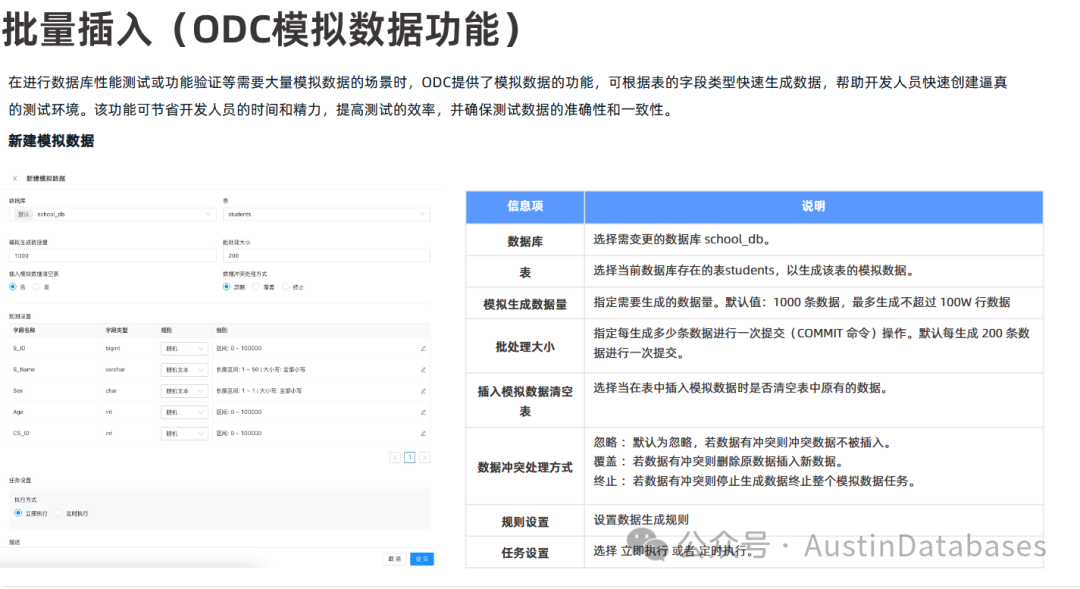Edit rule details for the Sex field
The width and height of the screenshot is (1080, 589).
pos(423,391)
